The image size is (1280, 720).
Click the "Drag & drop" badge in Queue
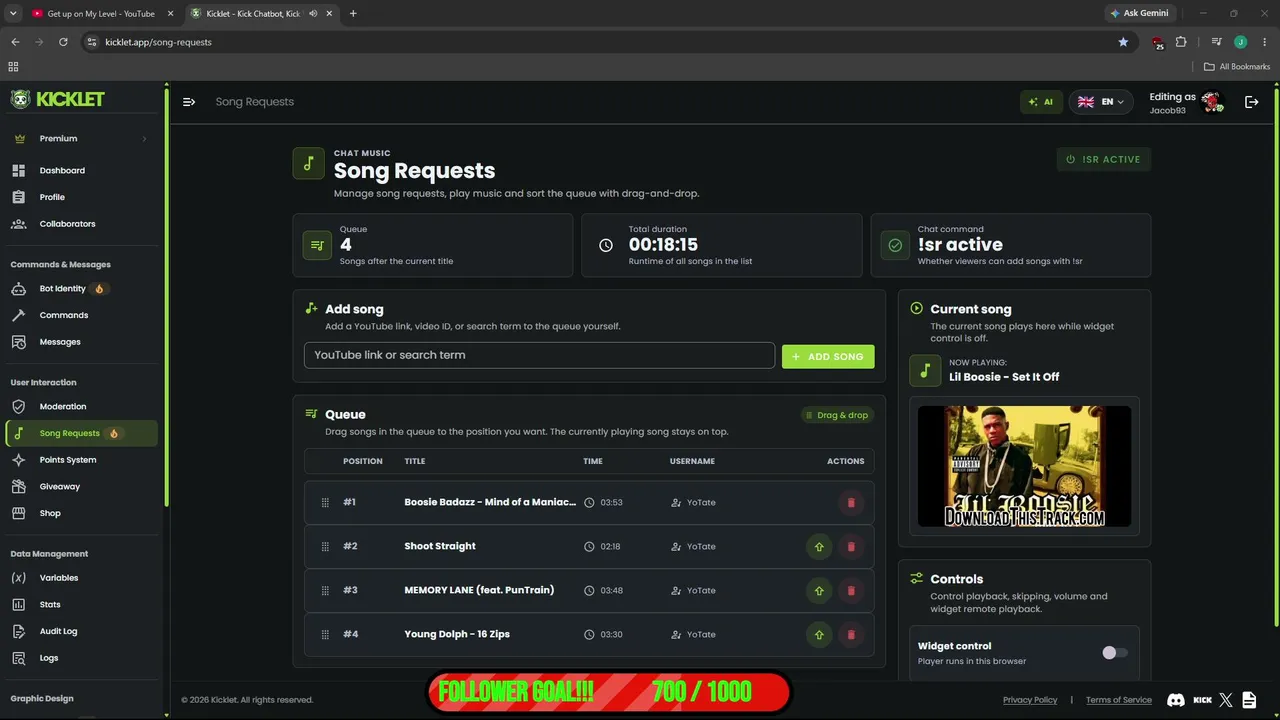coord(837,415)
